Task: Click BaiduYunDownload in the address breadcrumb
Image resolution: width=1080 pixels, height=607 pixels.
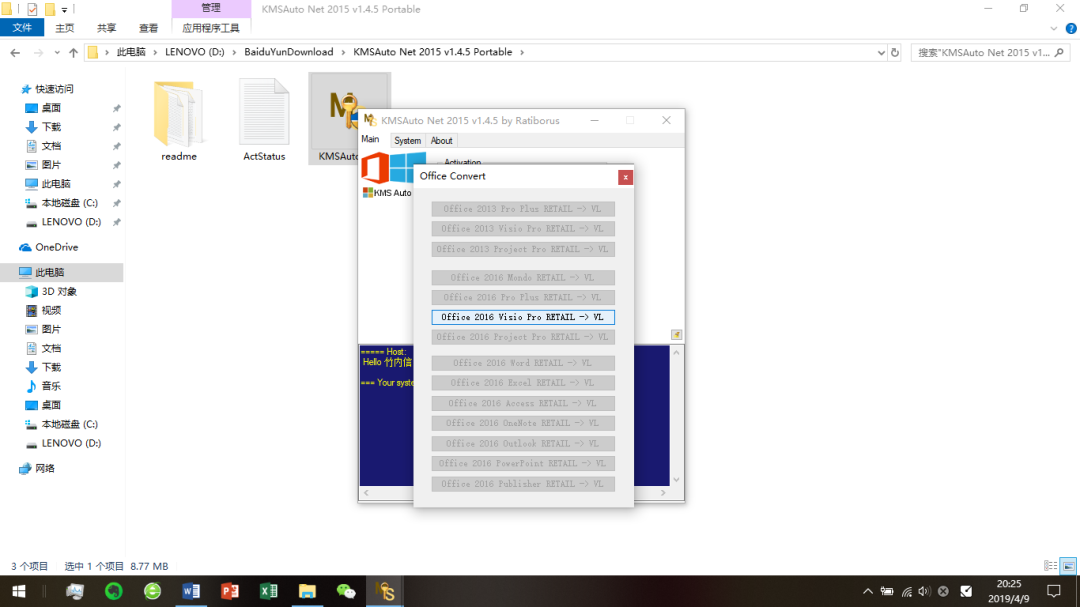Action: coord(289,52)
